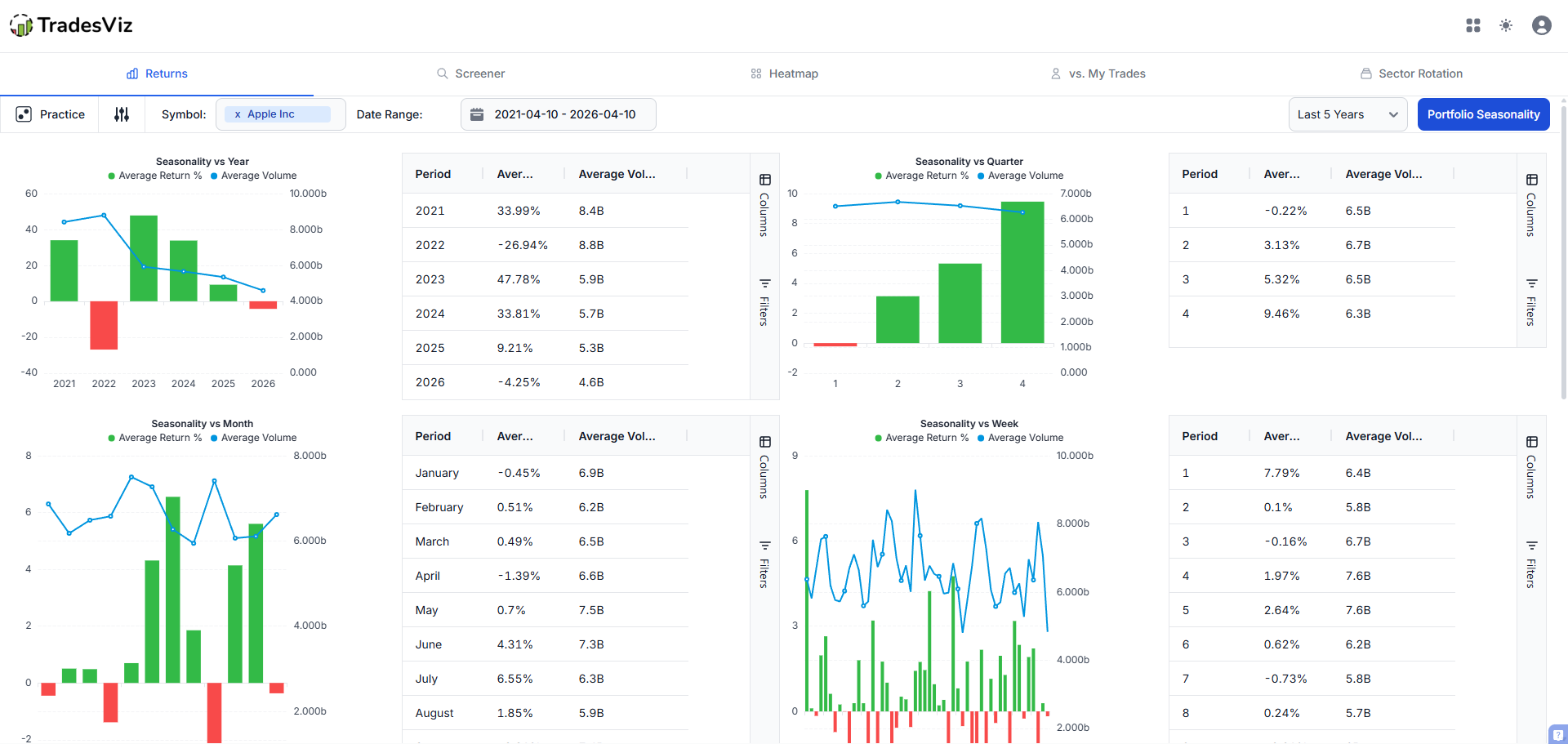Click the Portfolio Seasonality button
Viewport: 1568px width, 744px height.
pos(1483,114)
